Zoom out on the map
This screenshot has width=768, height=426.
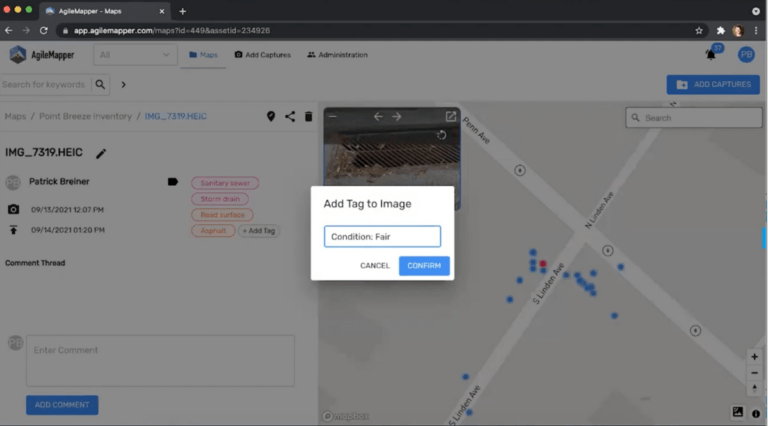click(x=754, y=373)
